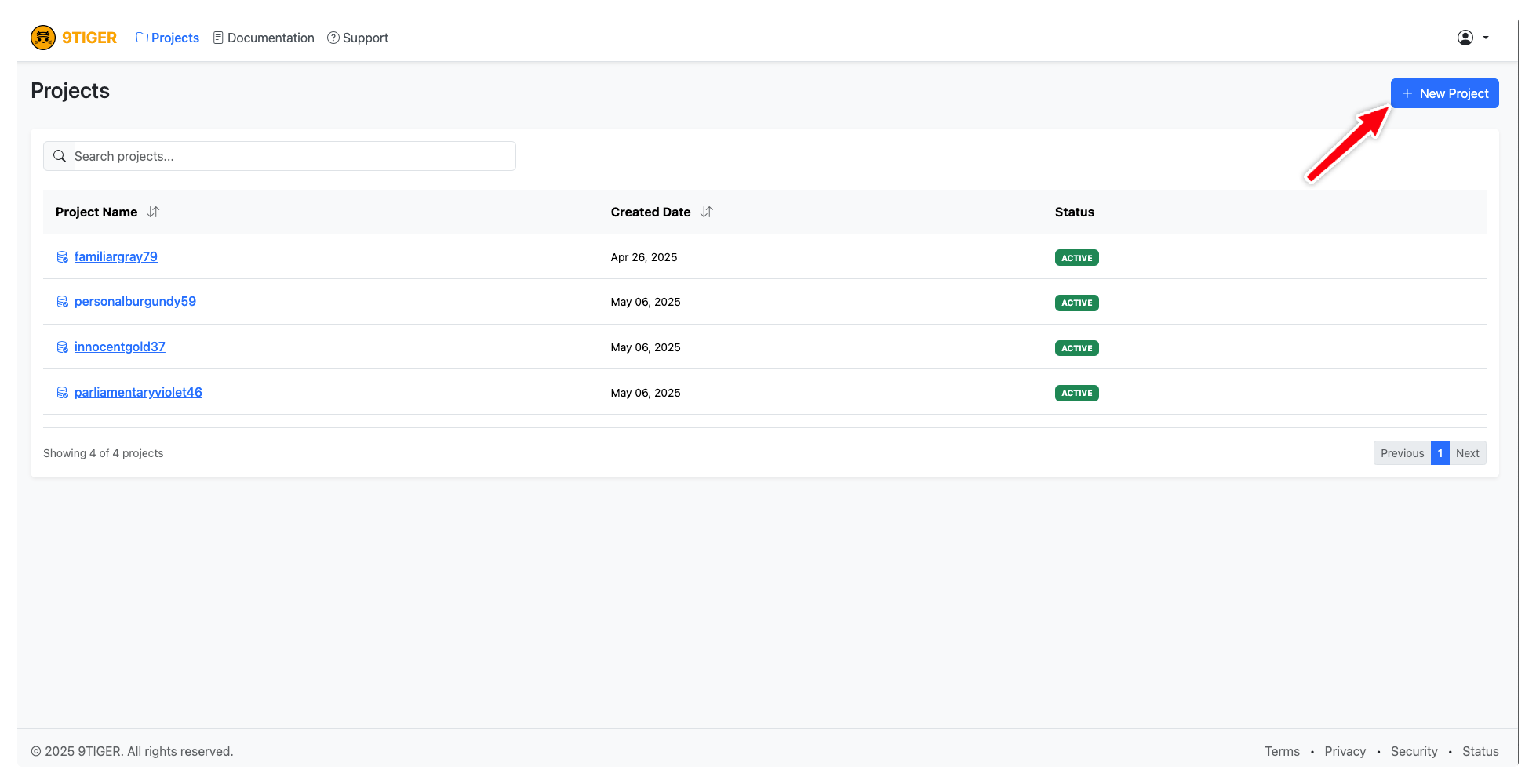Click the database icon beside parliamentaryviolet46
The height and width of the screenshot is (784, 1536).
(63, 393)
